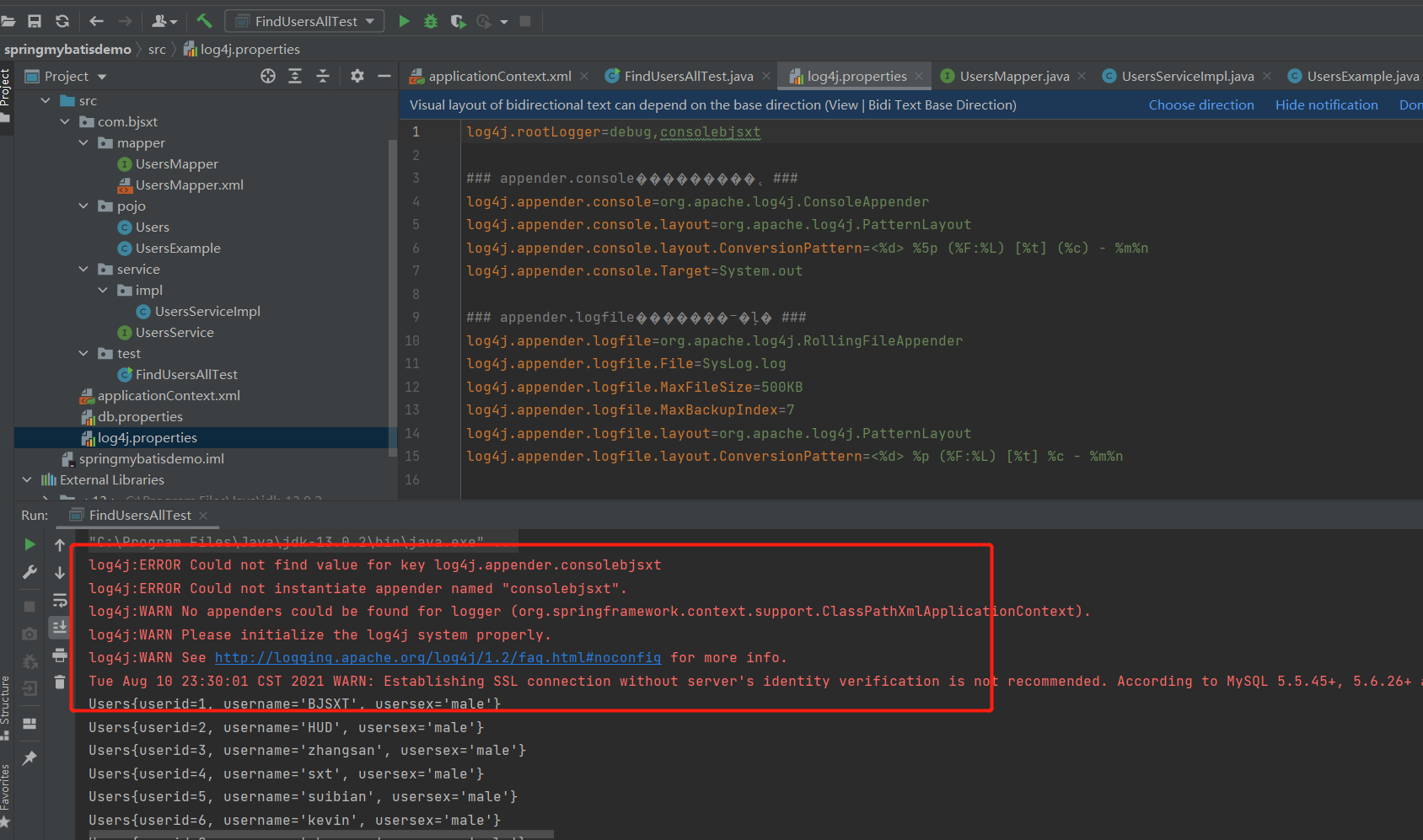Screen dimensions: 1423x840
Task: Switch to applicationContext.xml editor tab
Action: 499,76
